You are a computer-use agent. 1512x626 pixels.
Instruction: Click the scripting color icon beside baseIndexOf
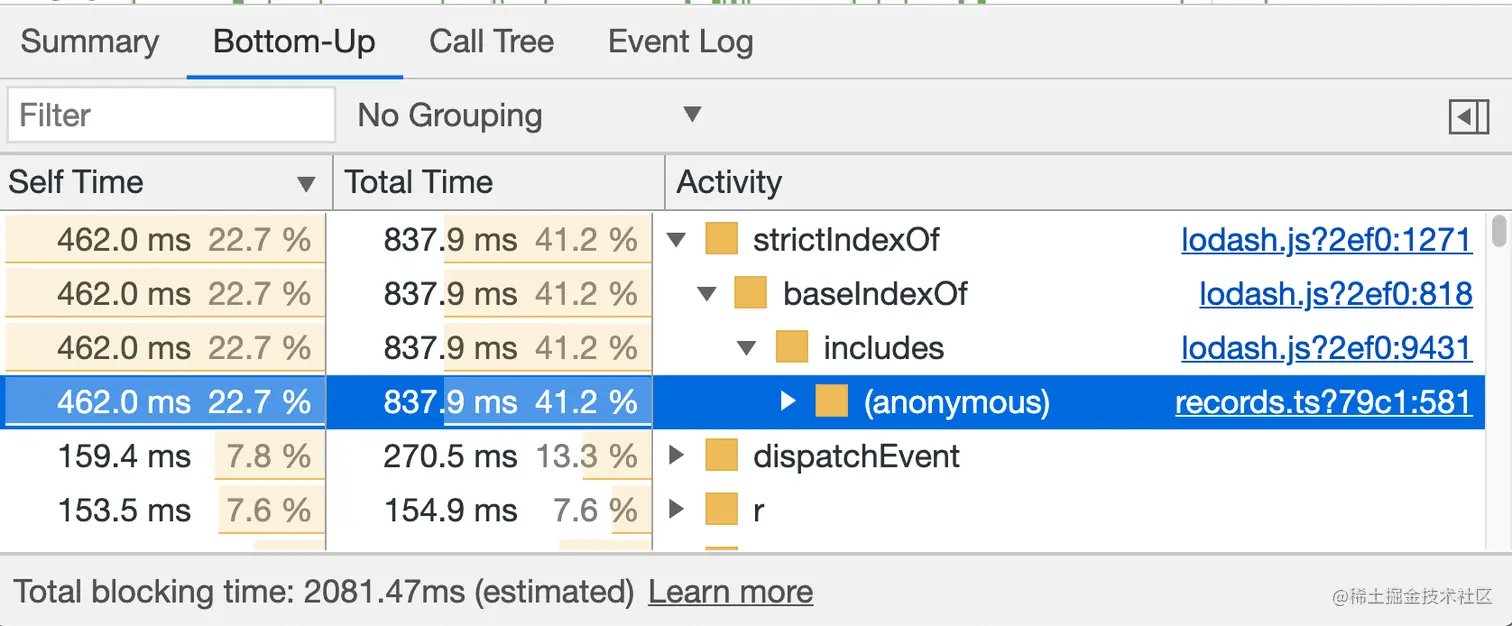point(750,294)
